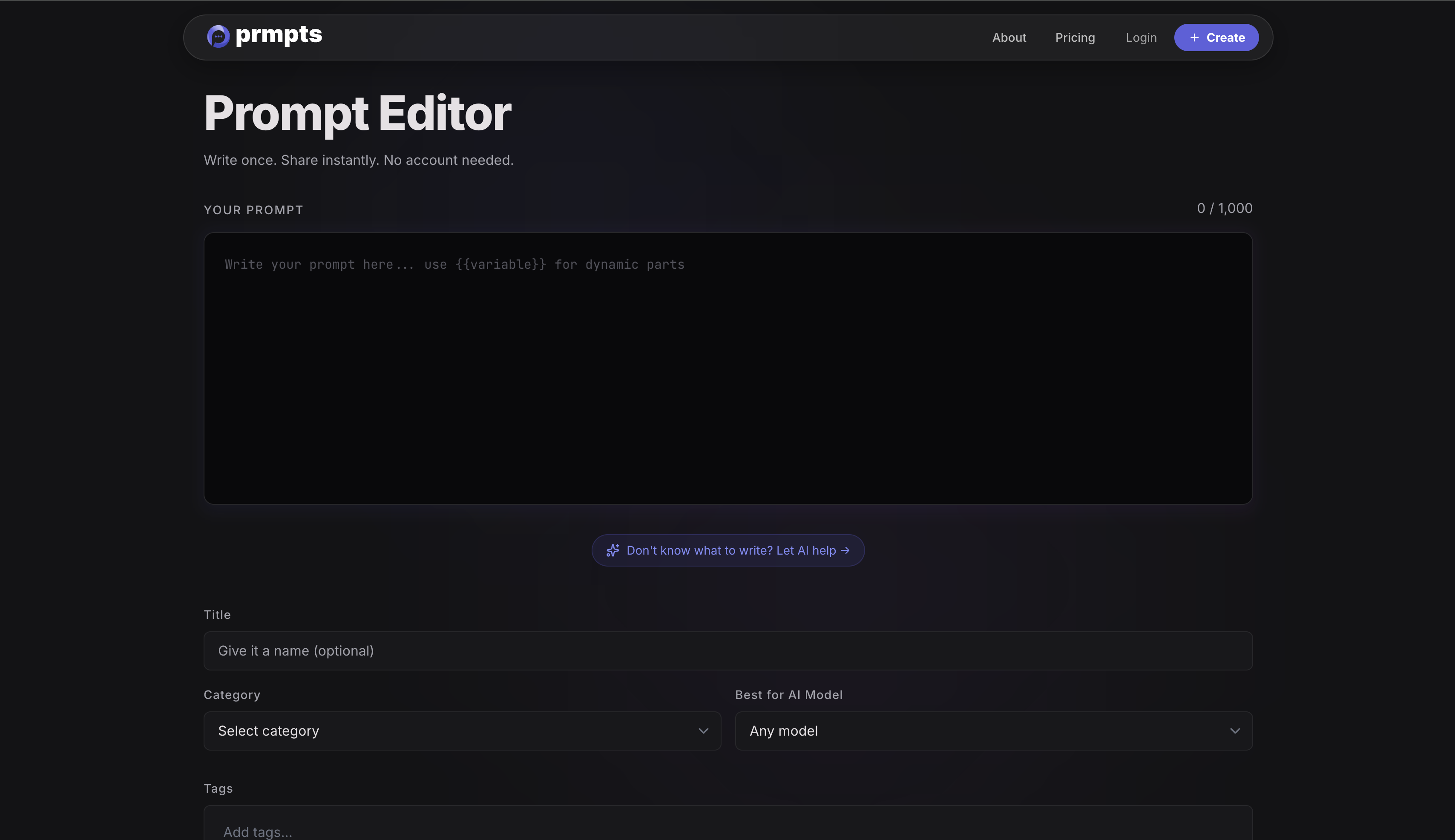Focus the Title input field
This screenshot has height=840, width=1455.
click(x=728, y=651)
